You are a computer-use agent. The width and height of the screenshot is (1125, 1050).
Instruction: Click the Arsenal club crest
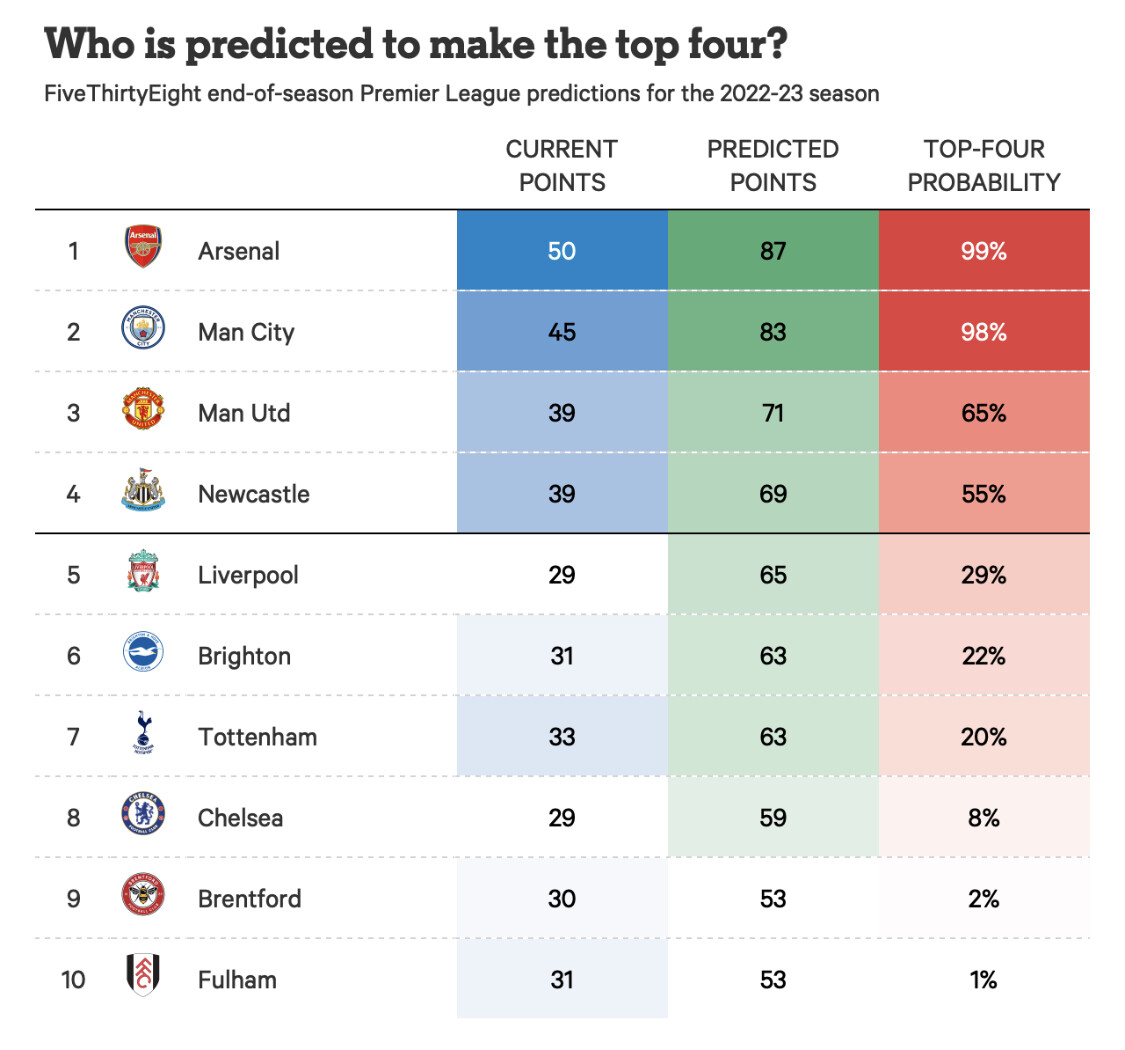[x=142, y=247]
